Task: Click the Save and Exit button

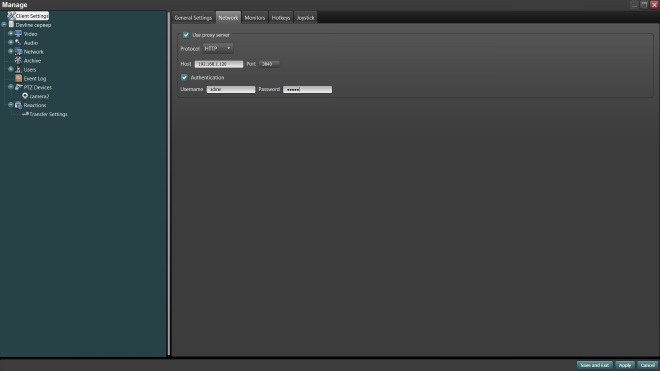Action: tap(594, 365)
